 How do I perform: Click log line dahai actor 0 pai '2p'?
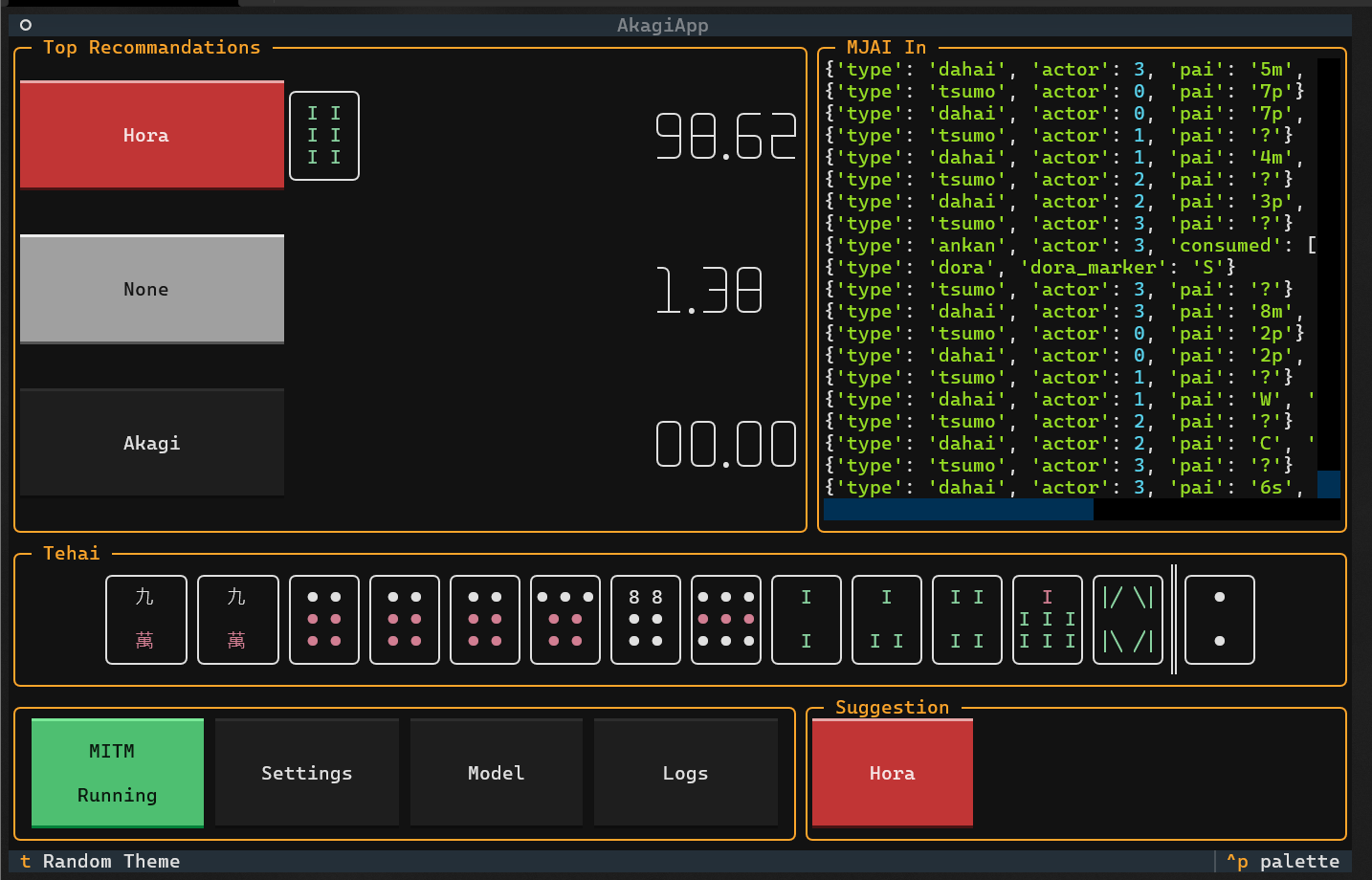click(x=1065, y=355)
